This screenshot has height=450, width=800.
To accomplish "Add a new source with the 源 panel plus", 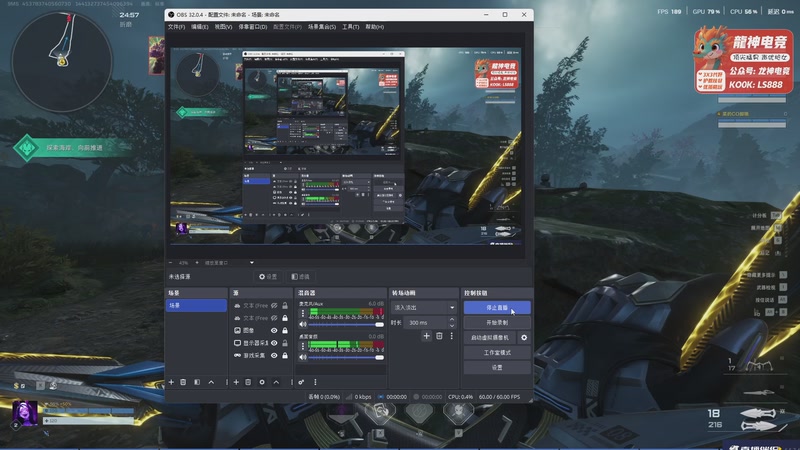I will [x=236, y=382].
